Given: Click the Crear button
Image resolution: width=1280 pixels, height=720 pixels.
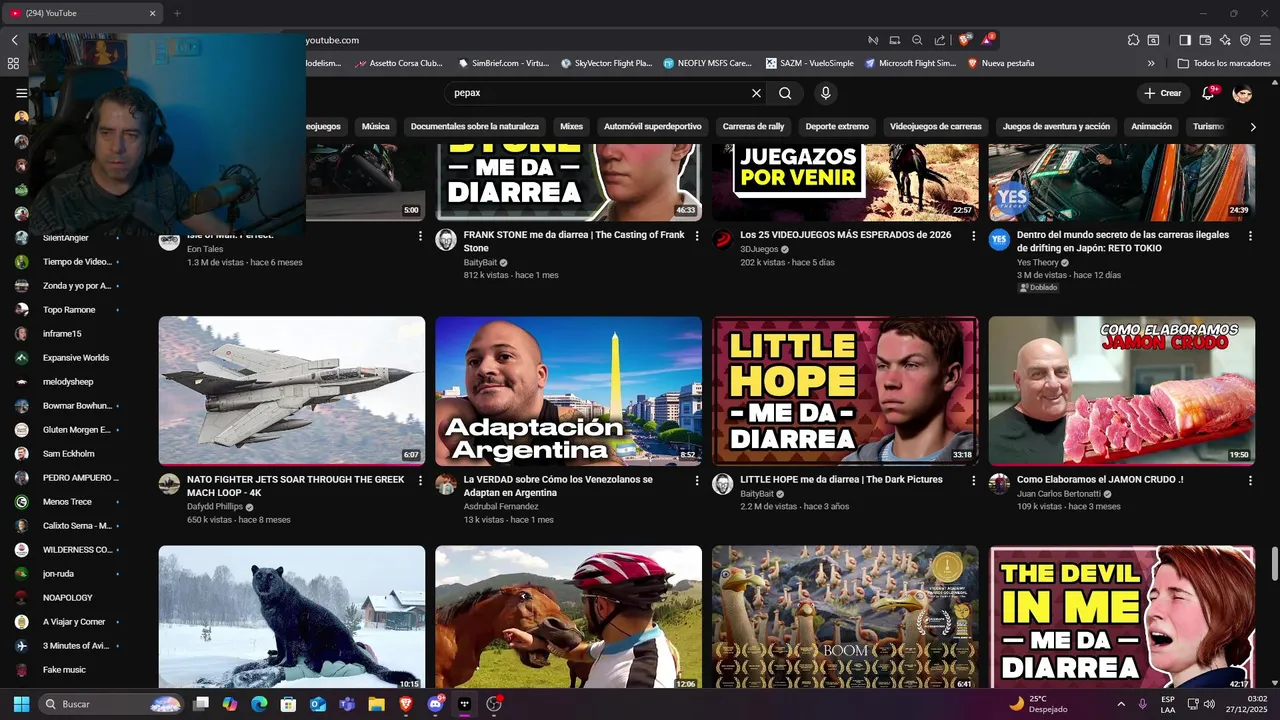Looking at the screenshot, I should click(1162, 93).
